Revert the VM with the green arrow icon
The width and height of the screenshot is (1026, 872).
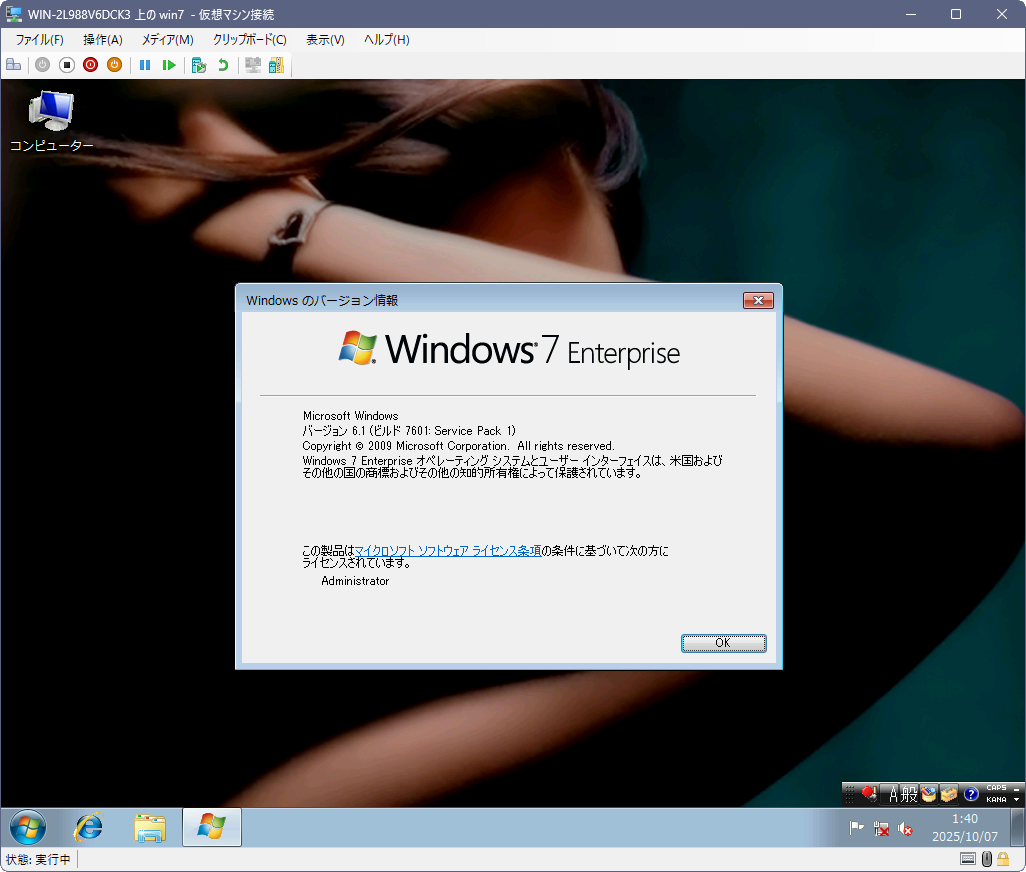pos(223,65)
